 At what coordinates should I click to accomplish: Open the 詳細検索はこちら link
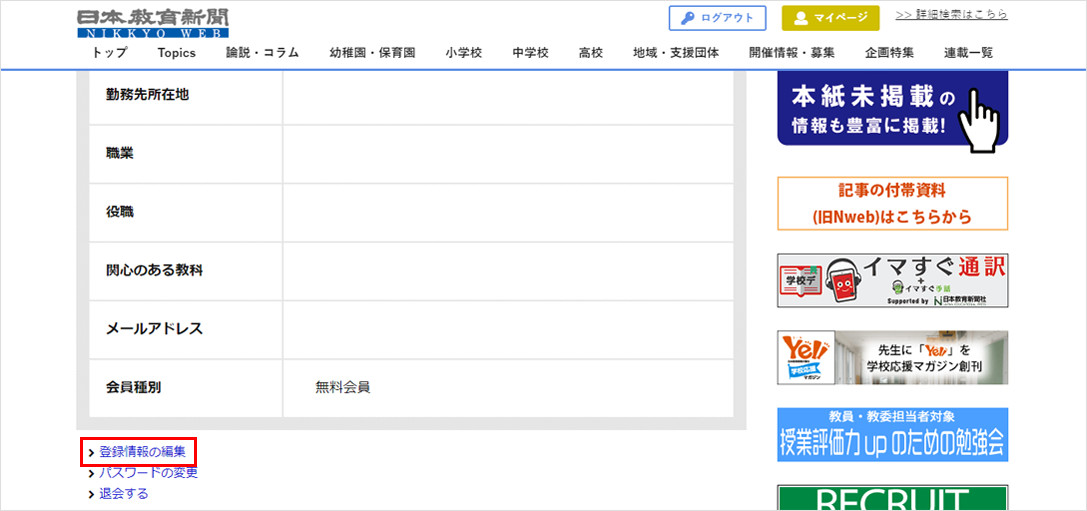tap(951, 14)
